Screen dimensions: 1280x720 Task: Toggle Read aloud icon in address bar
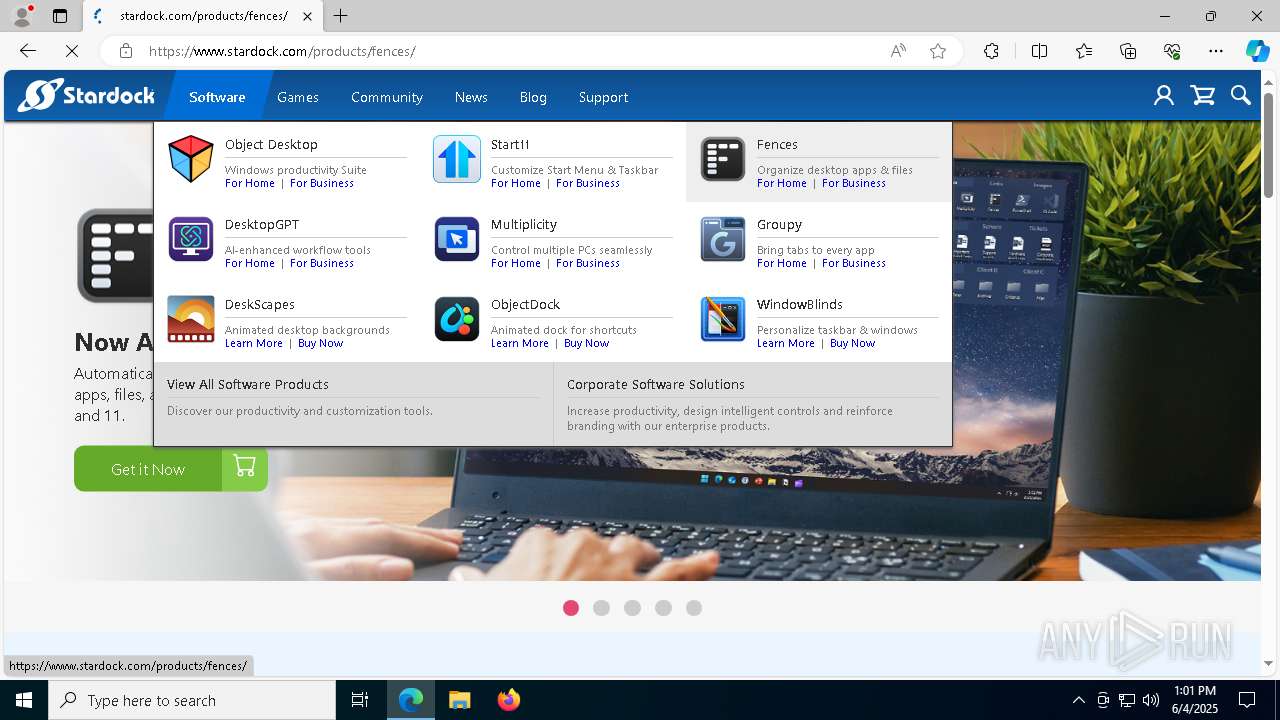[x=898, y=51]
